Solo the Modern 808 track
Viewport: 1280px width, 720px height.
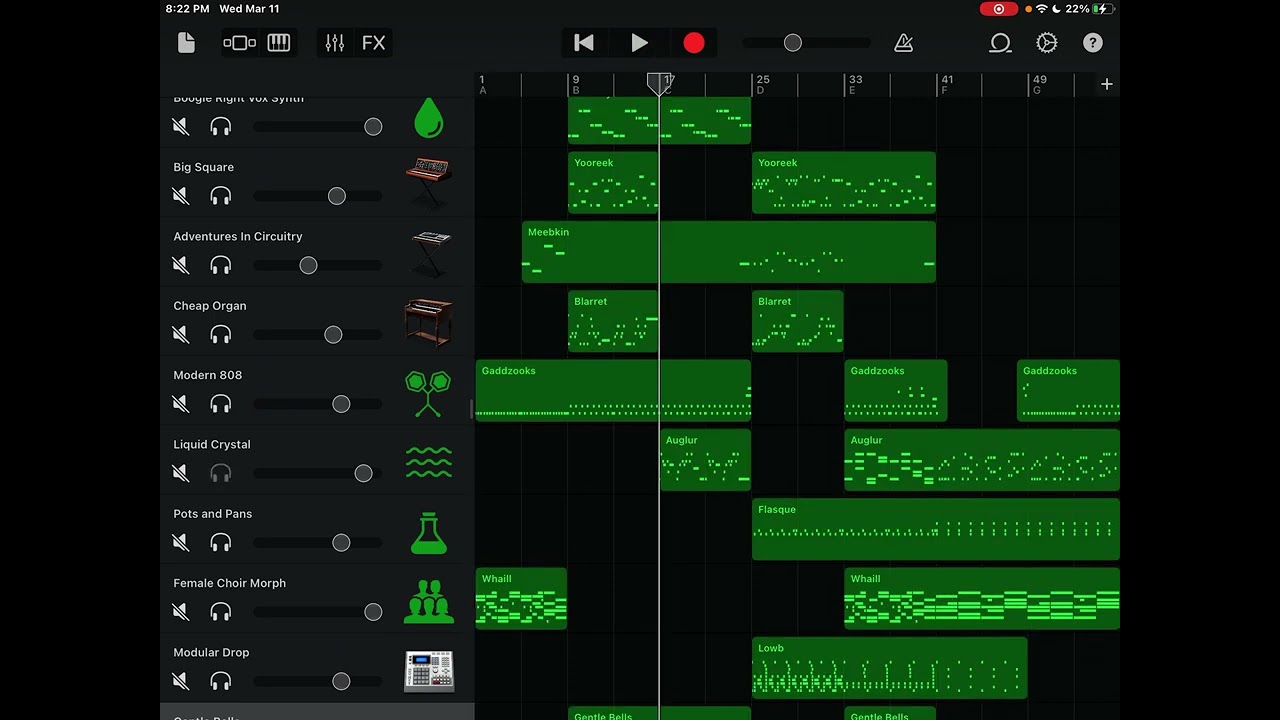tap(221, 404)
